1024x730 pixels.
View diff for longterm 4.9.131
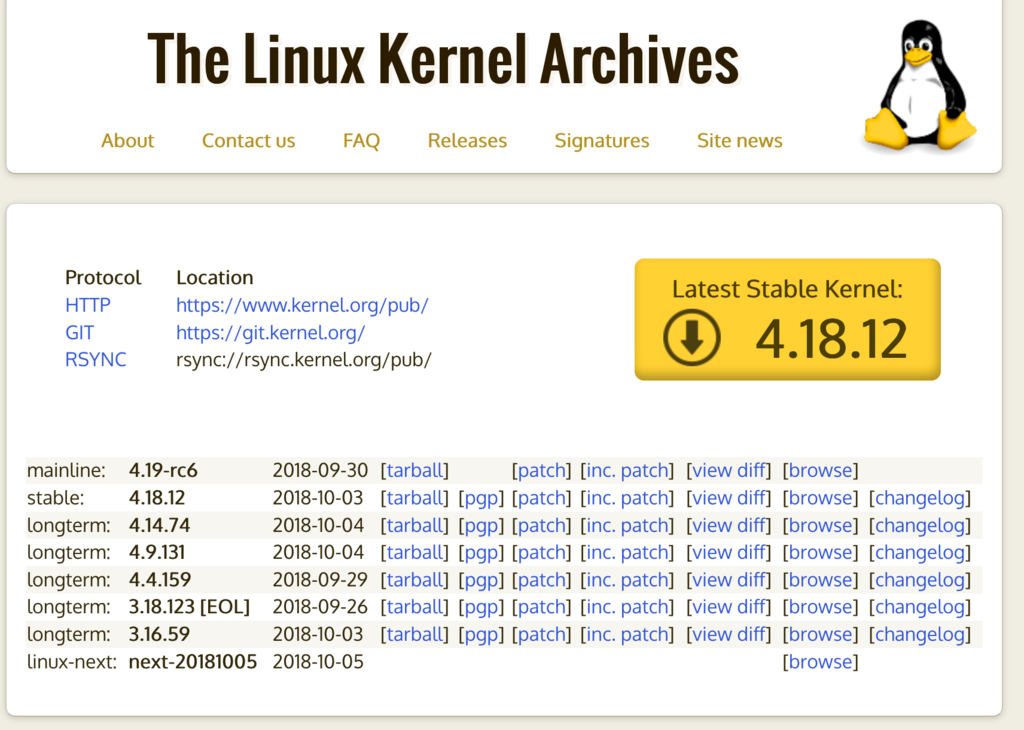728,552
